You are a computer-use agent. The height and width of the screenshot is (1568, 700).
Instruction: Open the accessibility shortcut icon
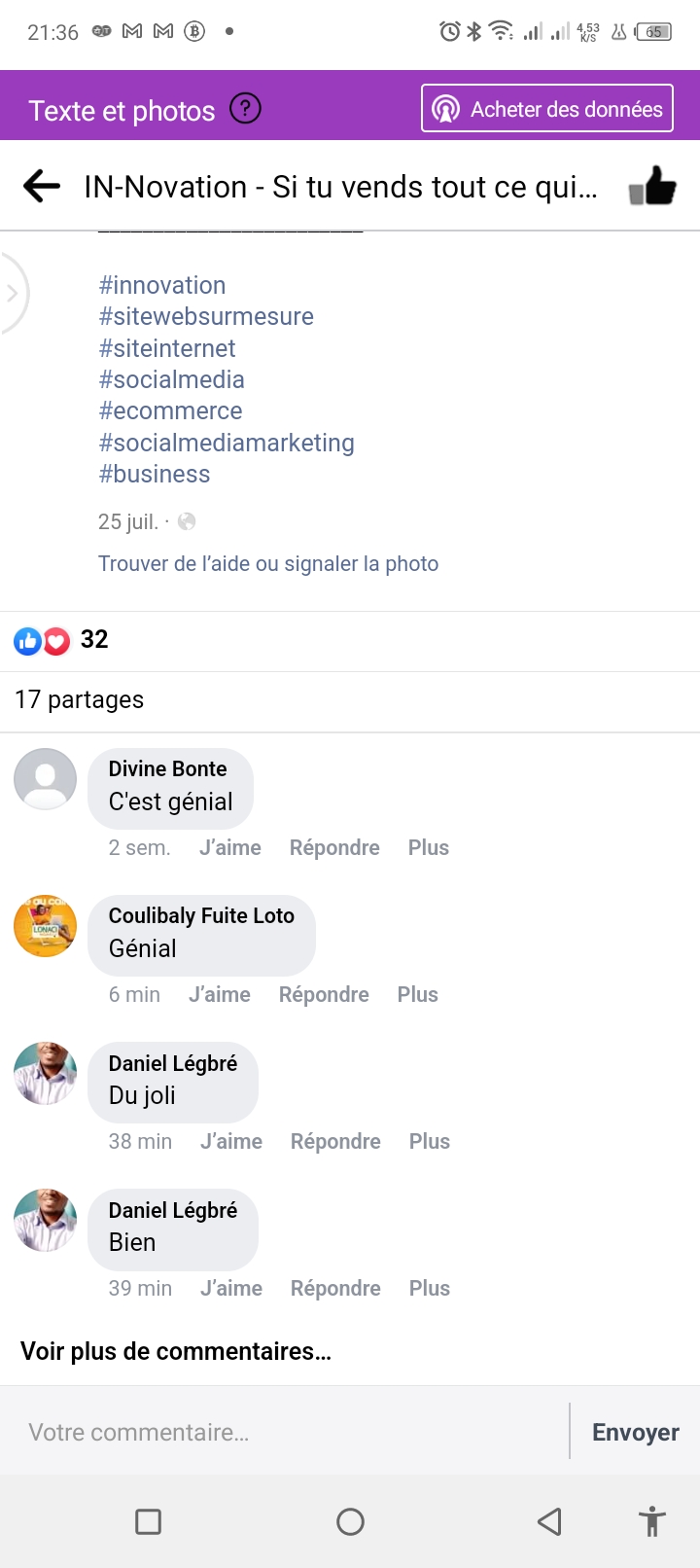click(x=651, y=1521)
